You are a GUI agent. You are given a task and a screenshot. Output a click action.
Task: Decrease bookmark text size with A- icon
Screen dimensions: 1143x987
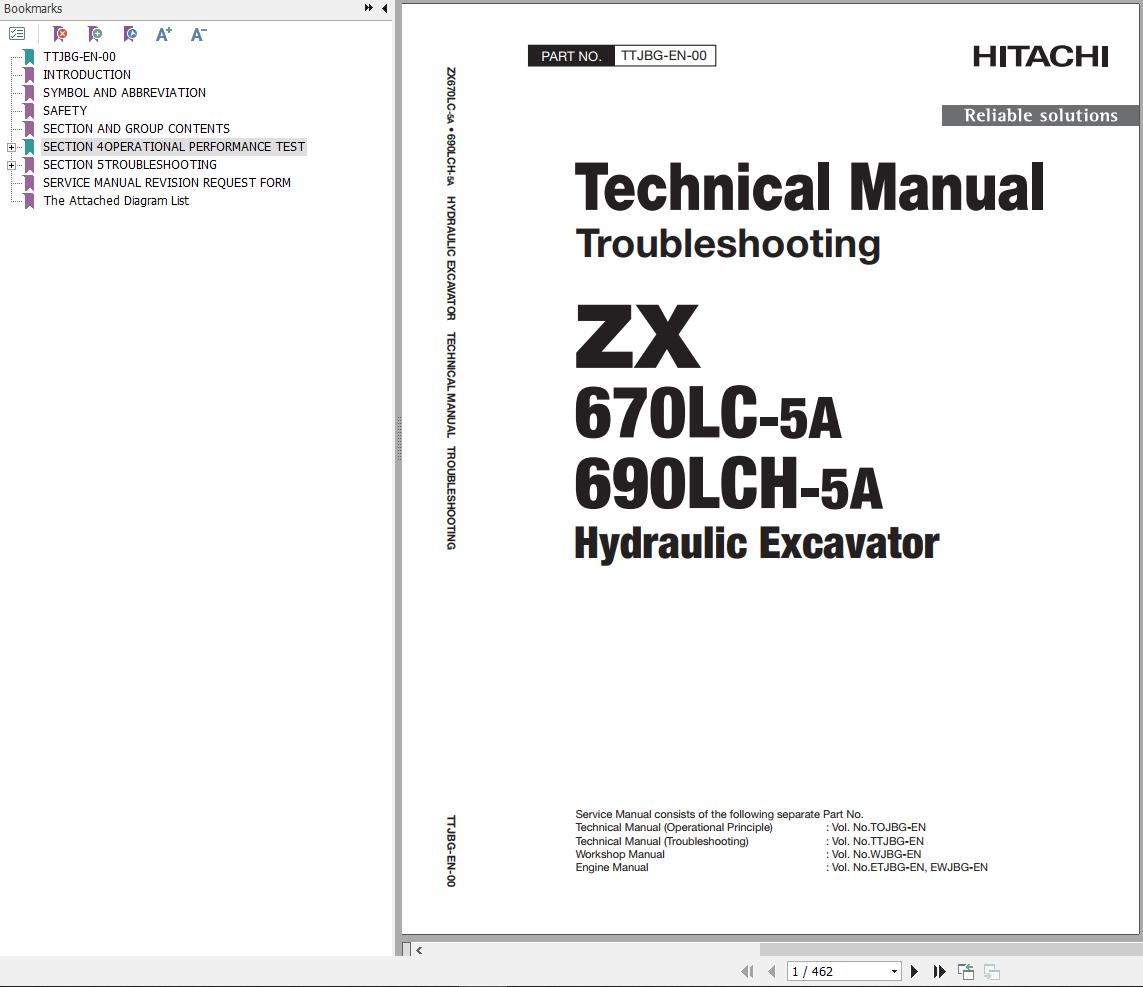[198, 34]
